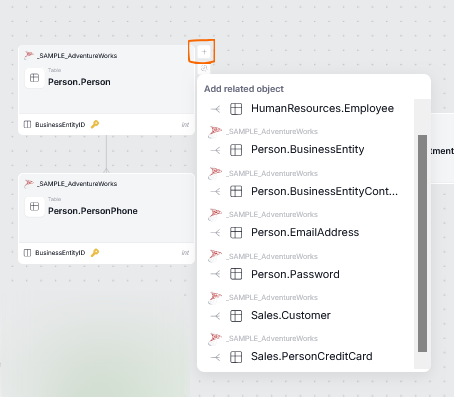The height and width of the screenshot is (397, 454).
Task: Click the relationship icon beside Person.EmailAddress
Action: click(216, 233)
